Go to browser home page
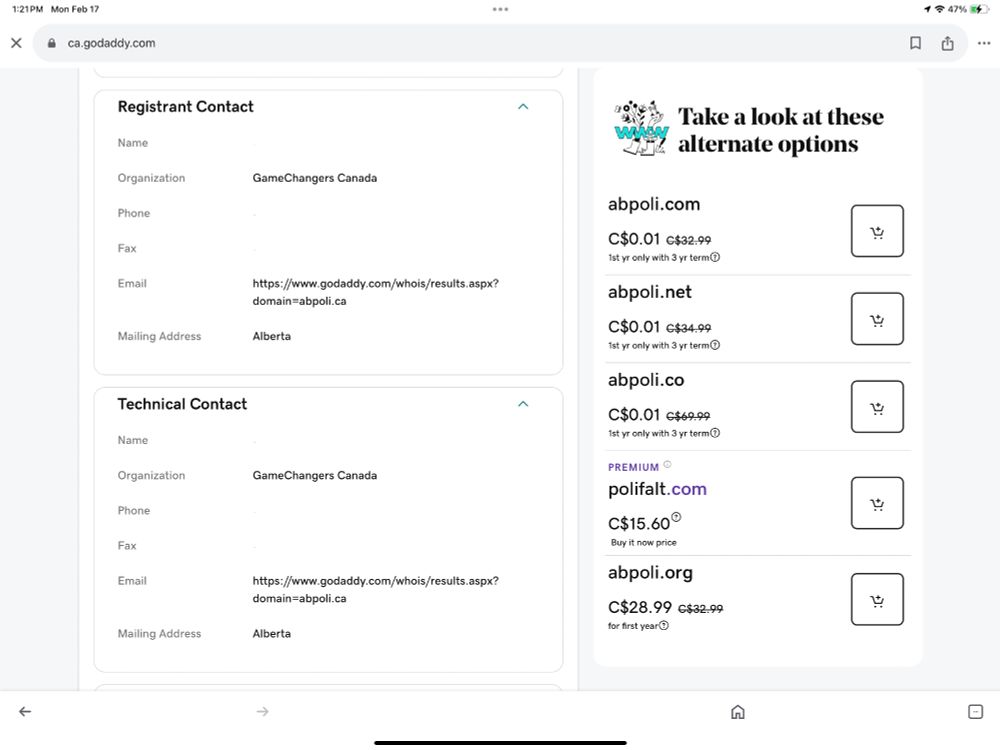 pos(738,712)
